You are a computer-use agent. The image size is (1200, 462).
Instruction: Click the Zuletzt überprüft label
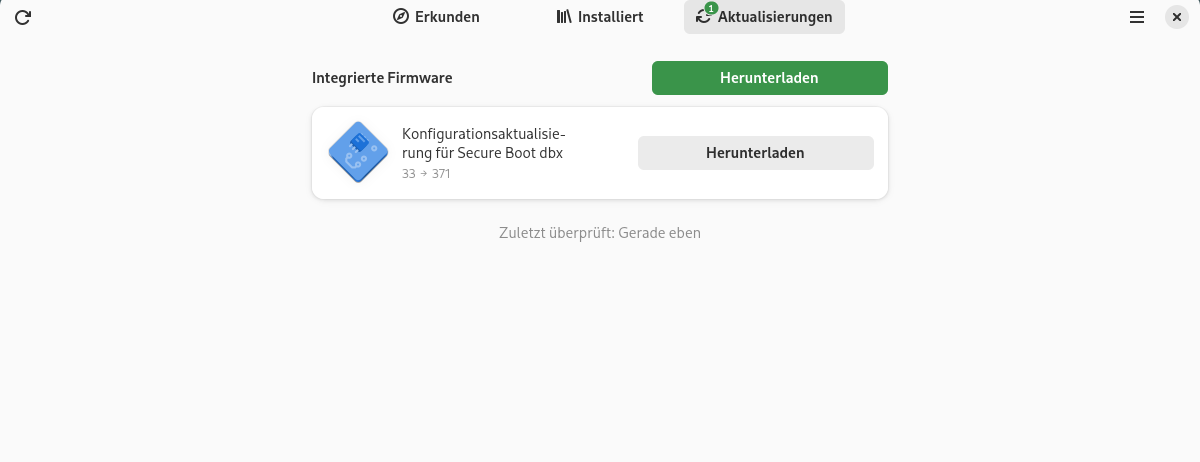point(556,233)
